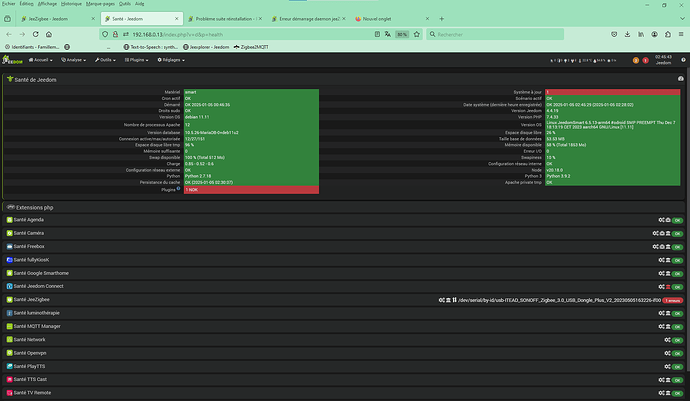Click the red 1 NOK Plugins status
Image resolution: width=690 pixels, height=401 pixels.
click(x=251, y=190)
